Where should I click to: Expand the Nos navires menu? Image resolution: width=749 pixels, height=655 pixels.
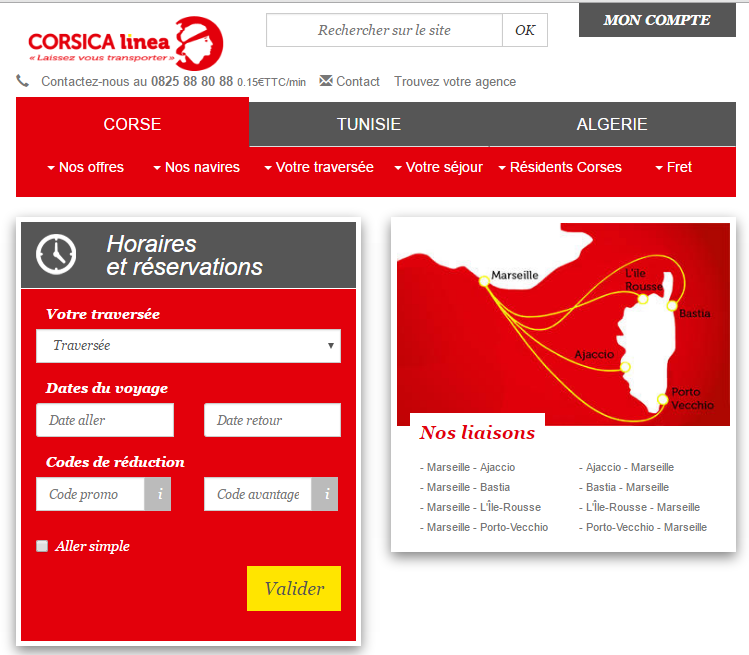pyautogui.click(x=196, y=167)
